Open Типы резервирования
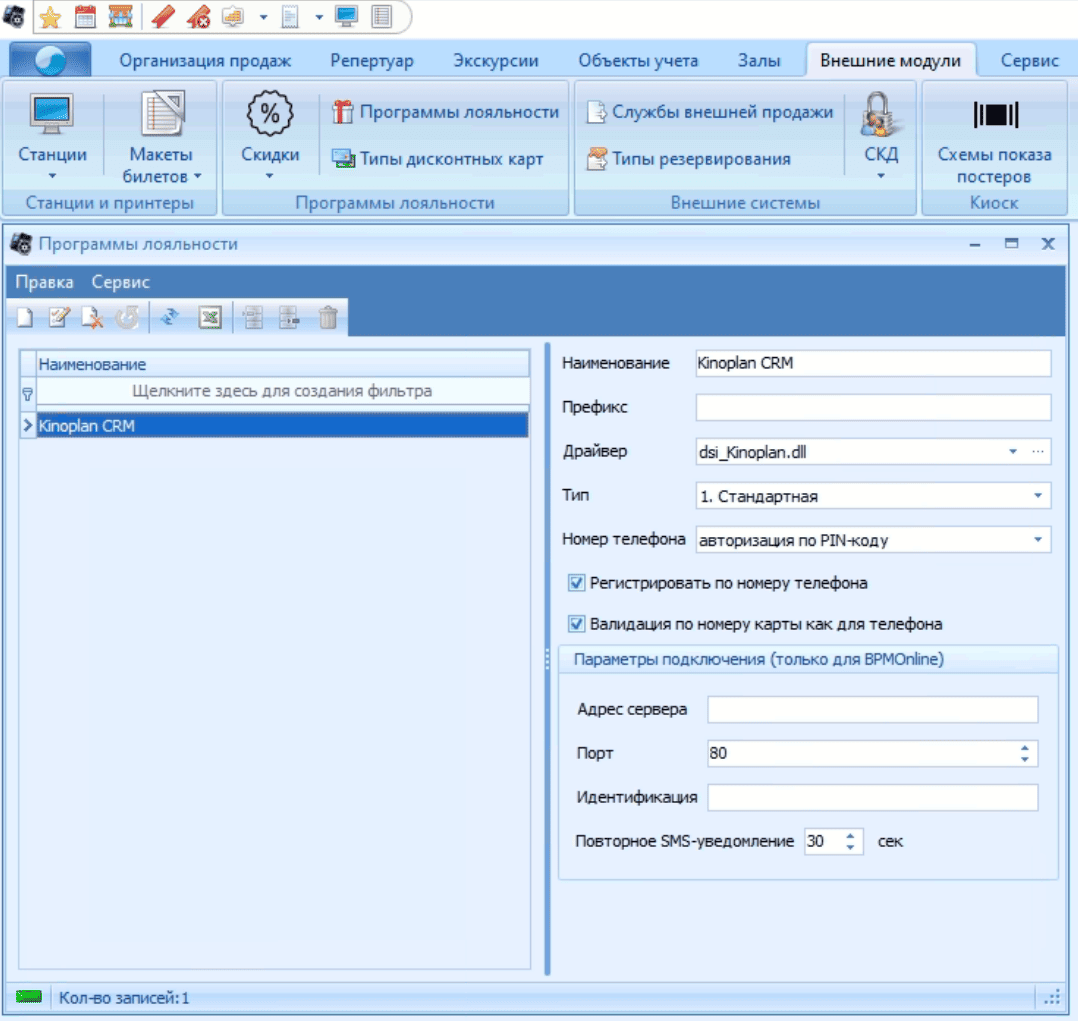Image resolution: width=1078 pixels, height=1021 pixels. (x=689, y=159)
